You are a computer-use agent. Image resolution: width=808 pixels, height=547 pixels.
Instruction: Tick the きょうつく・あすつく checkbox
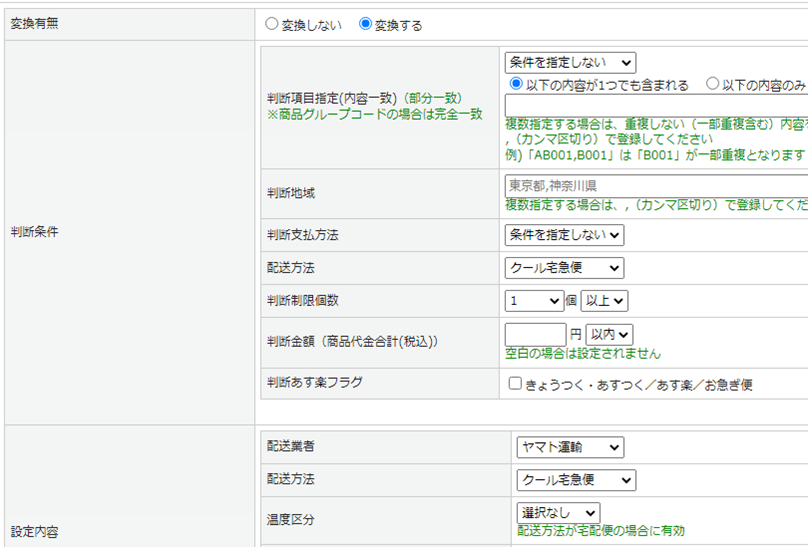(515, 383)
